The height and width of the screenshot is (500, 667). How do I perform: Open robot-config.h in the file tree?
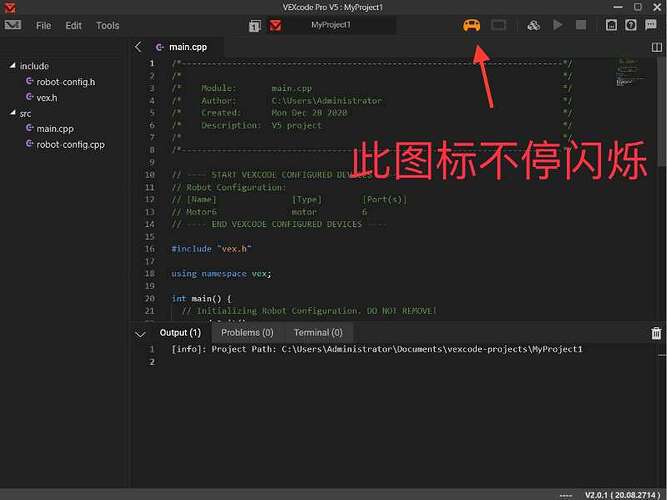60,82
